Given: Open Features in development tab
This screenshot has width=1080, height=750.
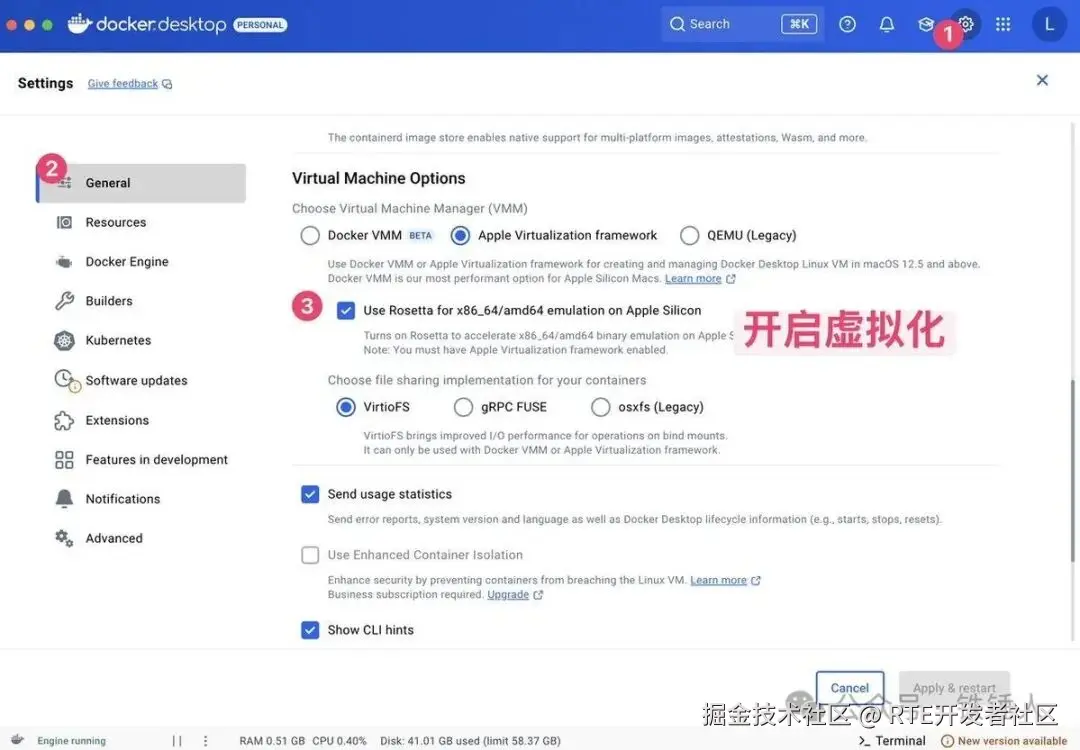Looking at the screenshot, I should (x=141, y=459).
